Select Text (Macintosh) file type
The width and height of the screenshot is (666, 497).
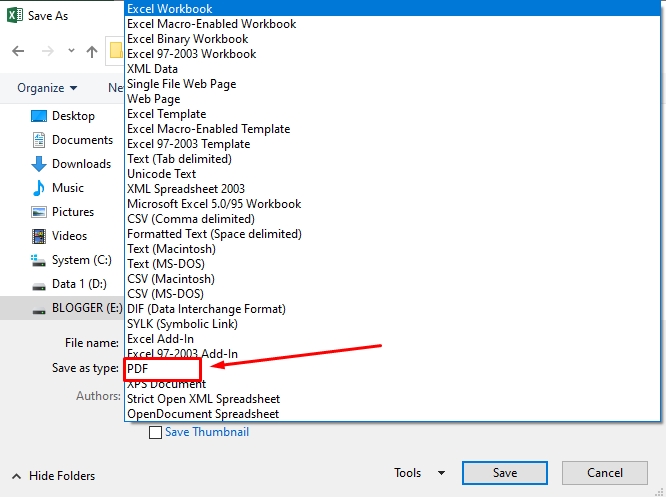[x=392, y=249]
